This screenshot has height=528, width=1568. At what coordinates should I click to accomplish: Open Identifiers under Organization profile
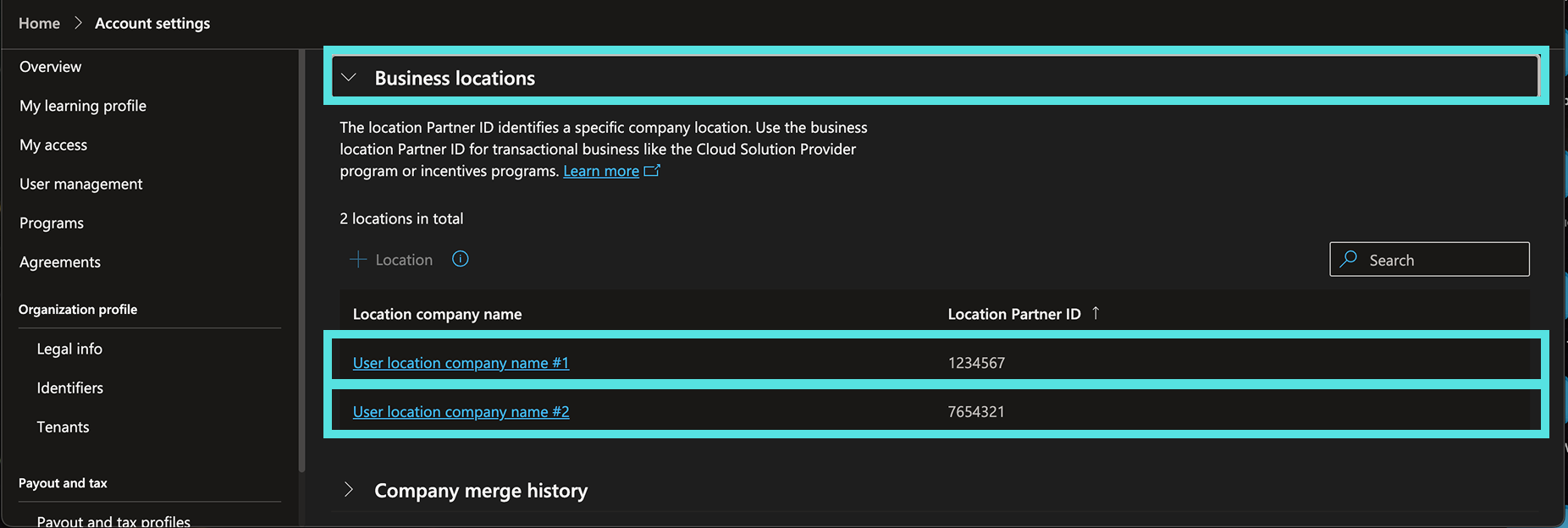pyautogui.click(x=70, y=388)
